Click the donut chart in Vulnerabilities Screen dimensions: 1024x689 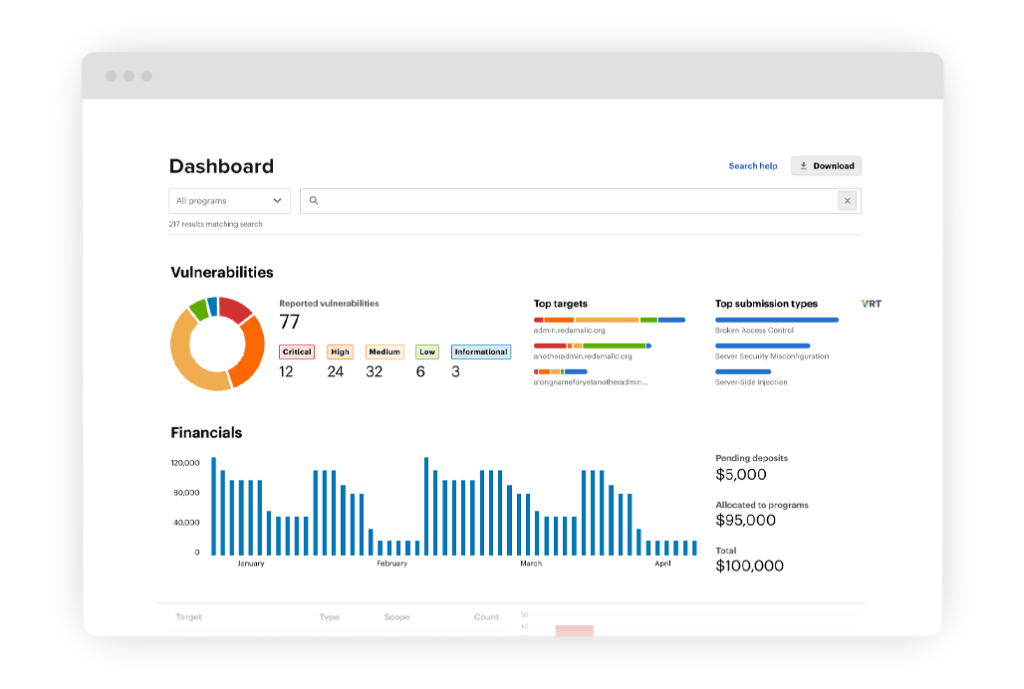(217, 343)
